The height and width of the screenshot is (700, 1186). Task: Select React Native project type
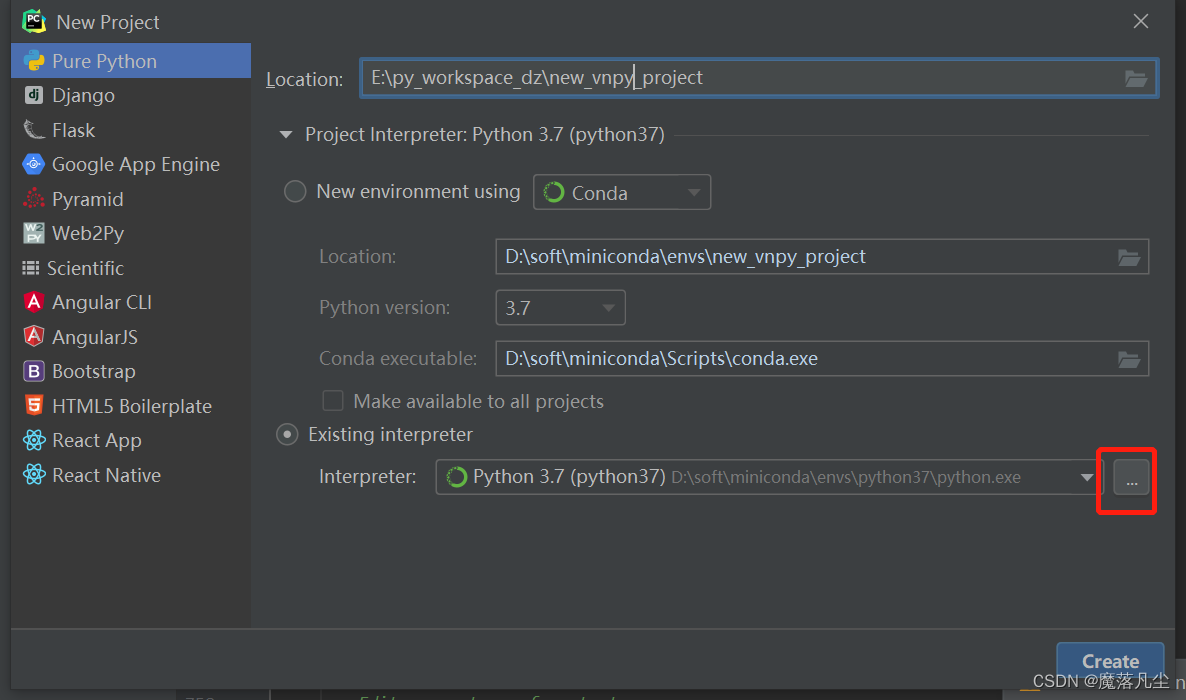[106, 475]
